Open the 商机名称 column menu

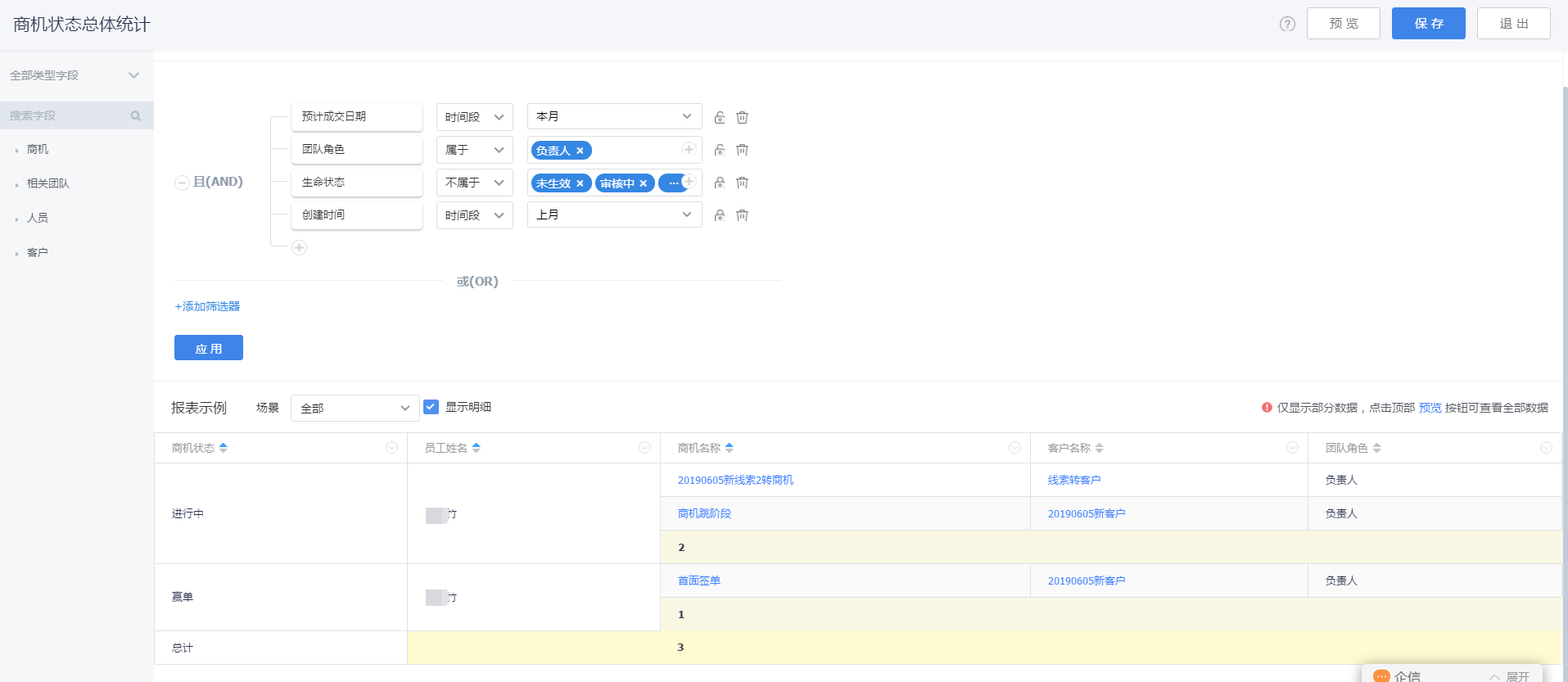pyautogui.click(x=1014, y=448)
